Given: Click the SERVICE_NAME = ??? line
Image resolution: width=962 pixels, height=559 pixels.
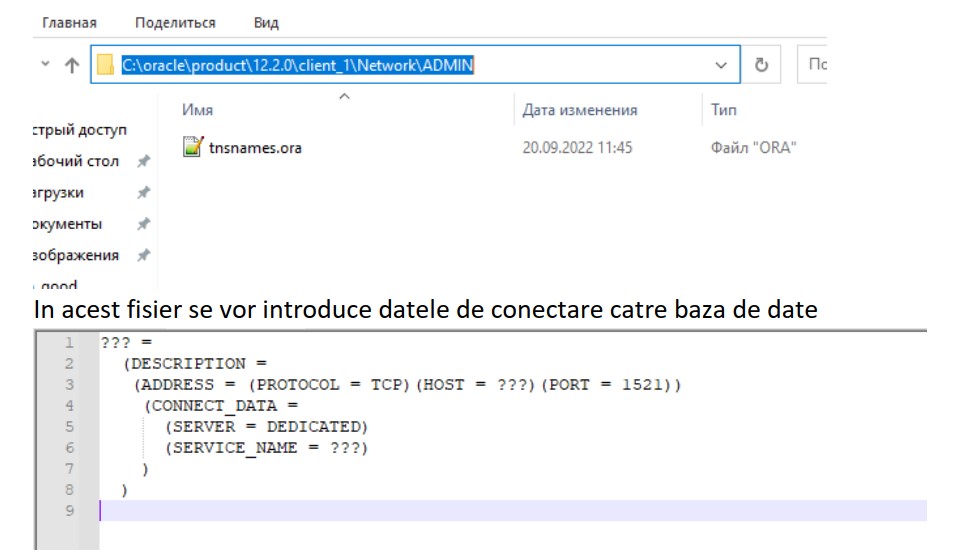Looking at the screenshot, I should pyautogui.click(x=266, y=448).
